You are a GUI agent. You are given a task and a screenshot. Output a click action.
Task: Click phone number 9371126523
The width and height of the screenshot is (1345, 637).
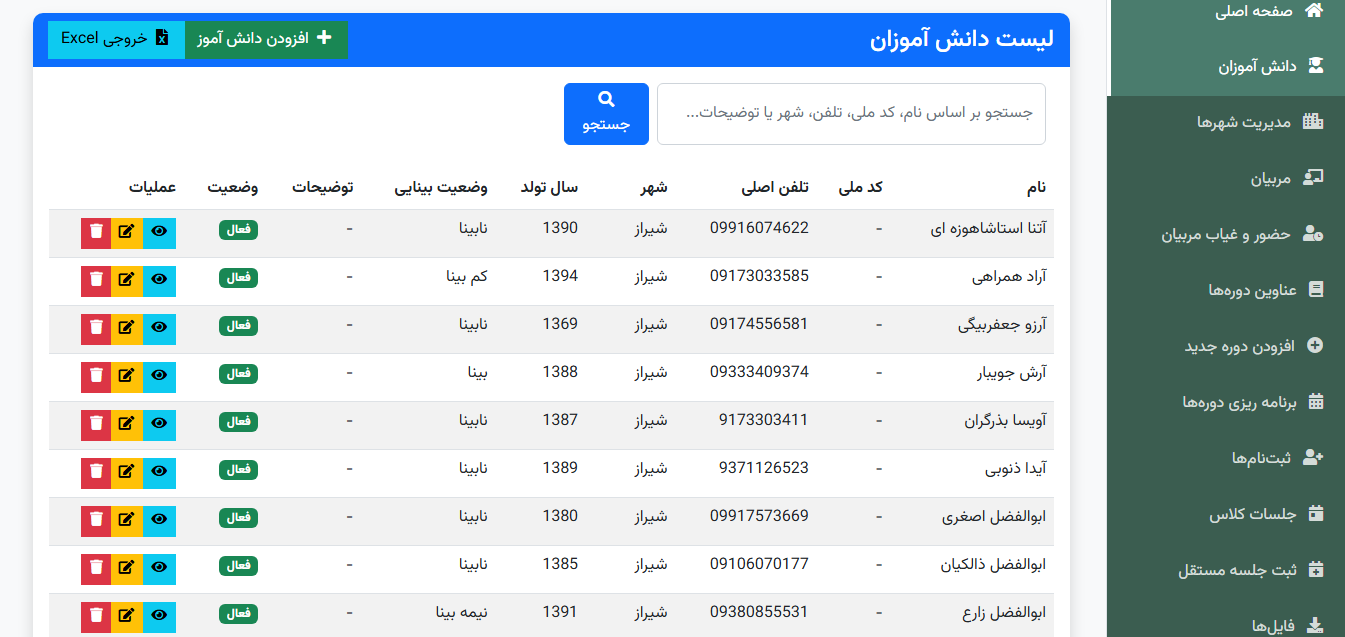pyautogui.click(x=763, y=468)
